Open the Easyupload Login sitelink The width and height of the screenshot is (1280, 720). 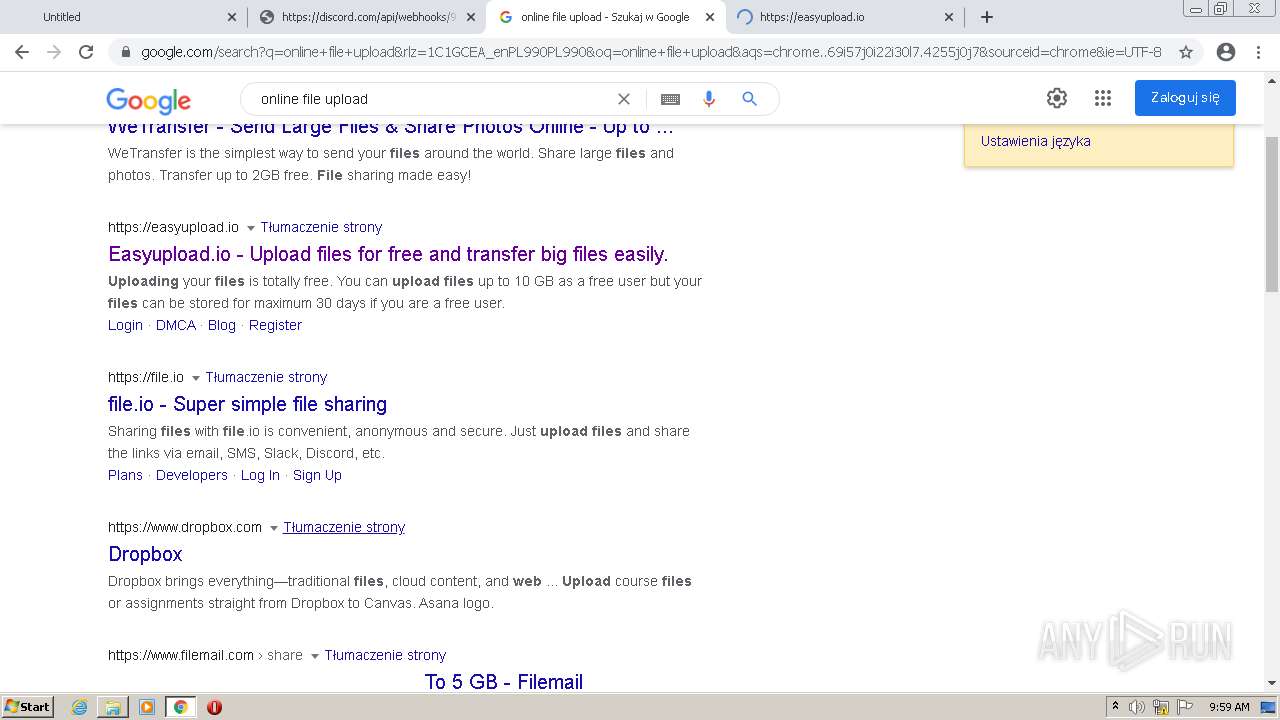pos(125,325)
